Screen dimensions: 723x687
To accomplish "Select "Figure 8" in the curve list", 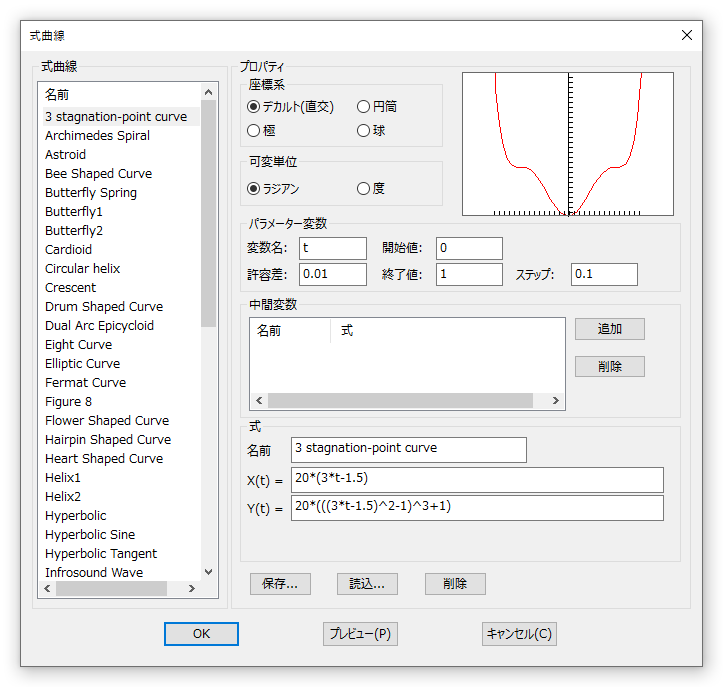I will [x=68, y=402].
